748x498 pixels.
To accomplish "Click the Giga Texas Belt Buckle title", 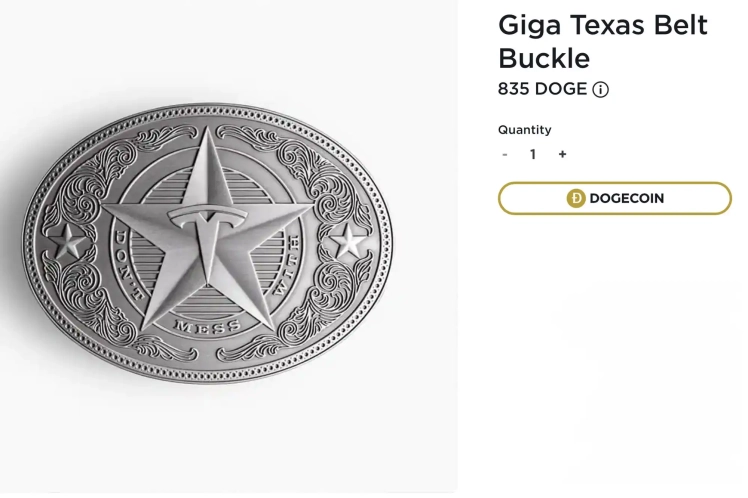I will (x=602, y=40).
